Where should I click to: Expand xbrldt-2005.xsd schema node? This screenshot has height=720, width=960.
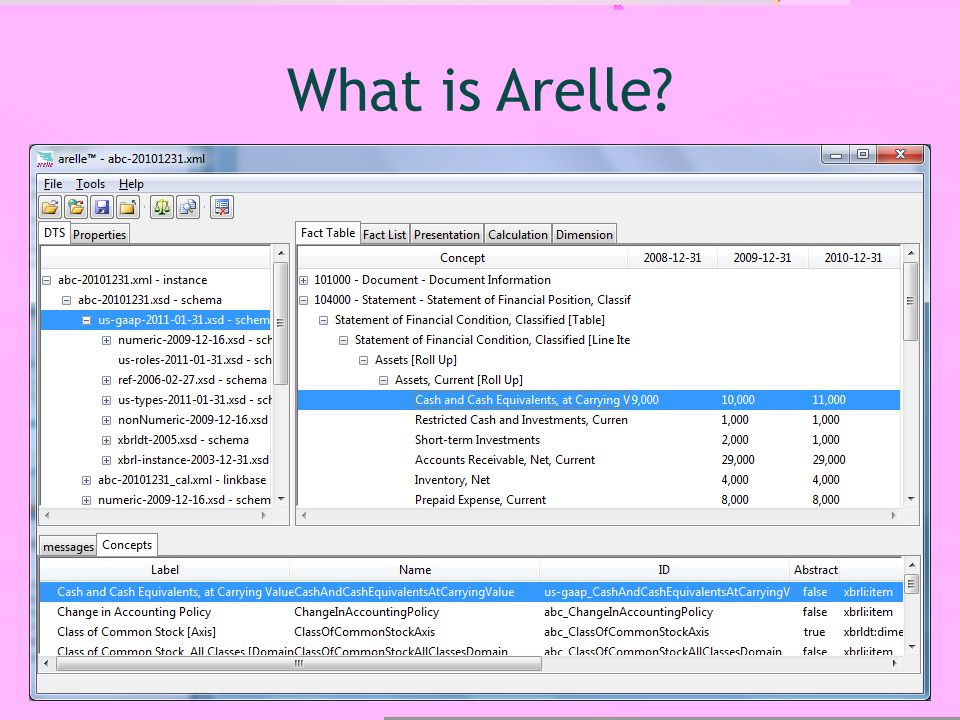tap(107, 440)
